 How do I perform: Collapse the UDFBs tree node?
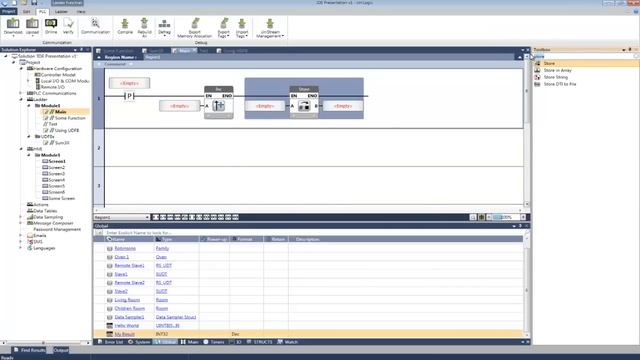29,137
